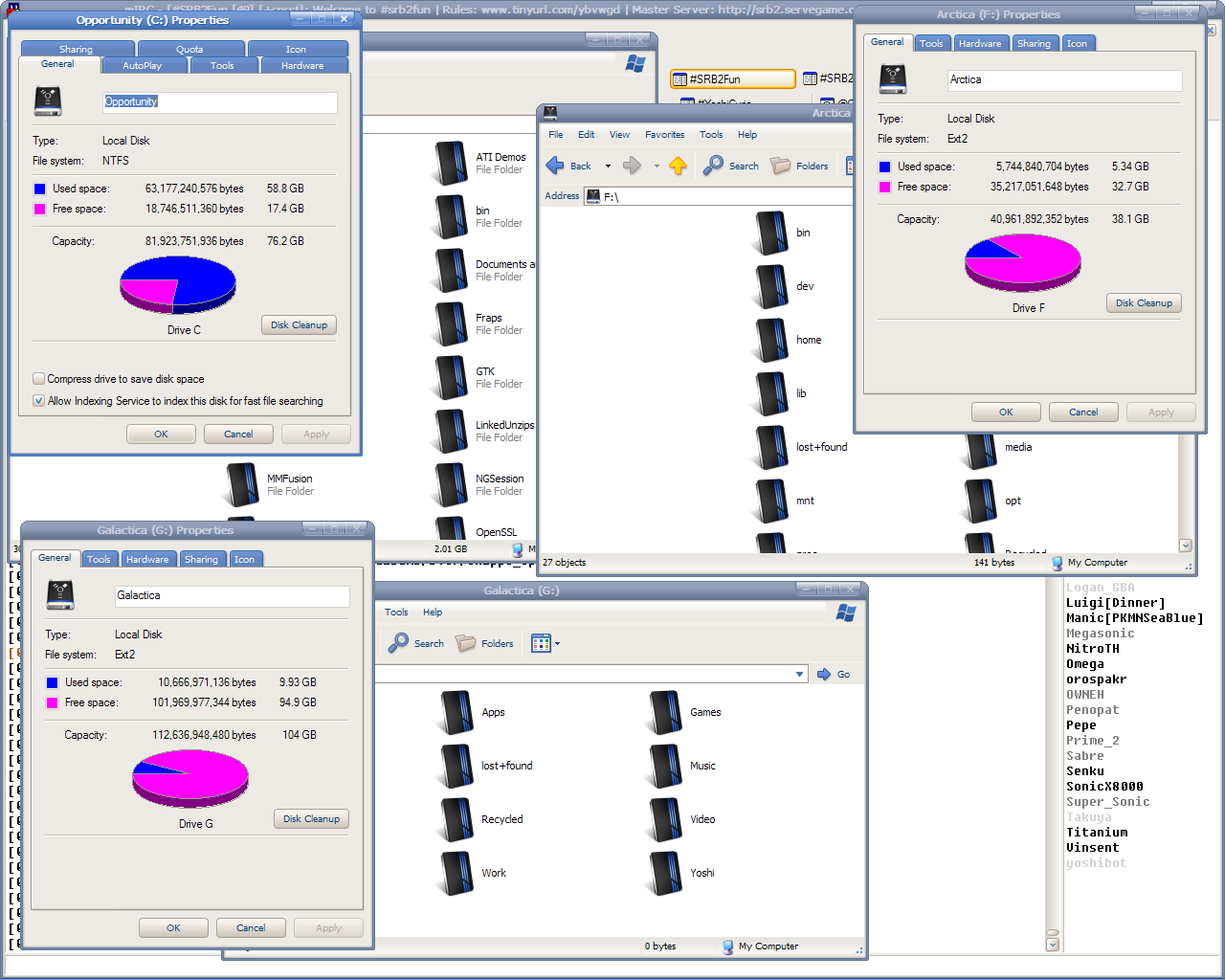Screen dimensions: 1225x980
Task: Expand the Back button history dropdown arrow
Action: (608, 166)
